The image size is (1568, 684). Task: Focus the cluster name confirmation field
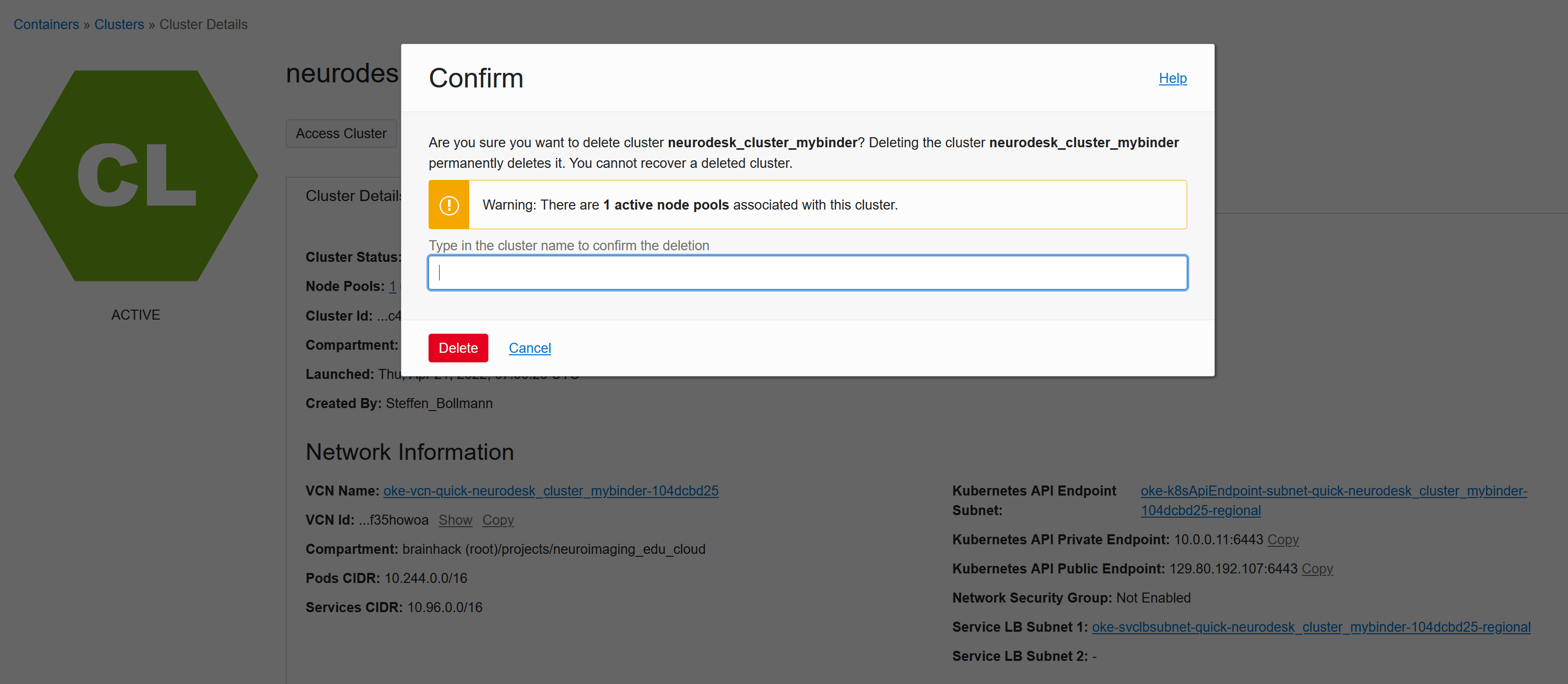(x=807, y=272)
